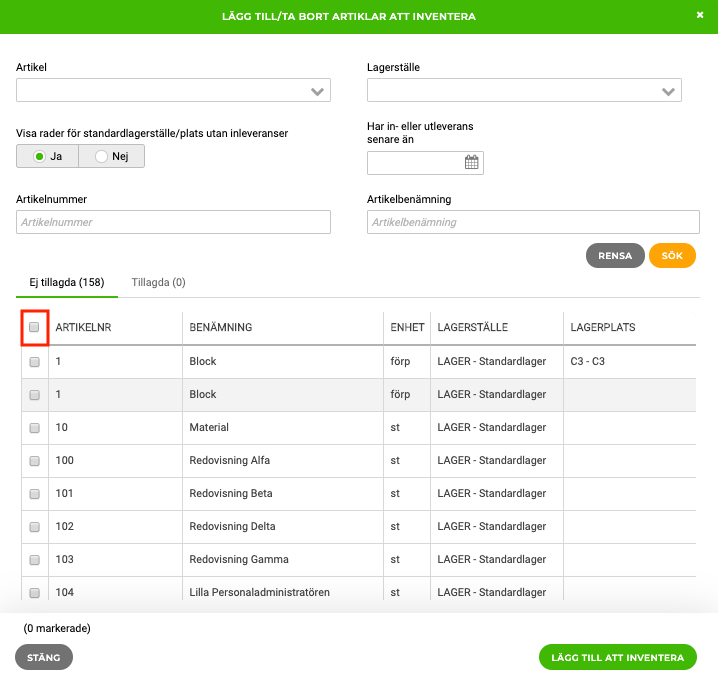Check the Redovisning Beta row checkbox

coord(34,494)
